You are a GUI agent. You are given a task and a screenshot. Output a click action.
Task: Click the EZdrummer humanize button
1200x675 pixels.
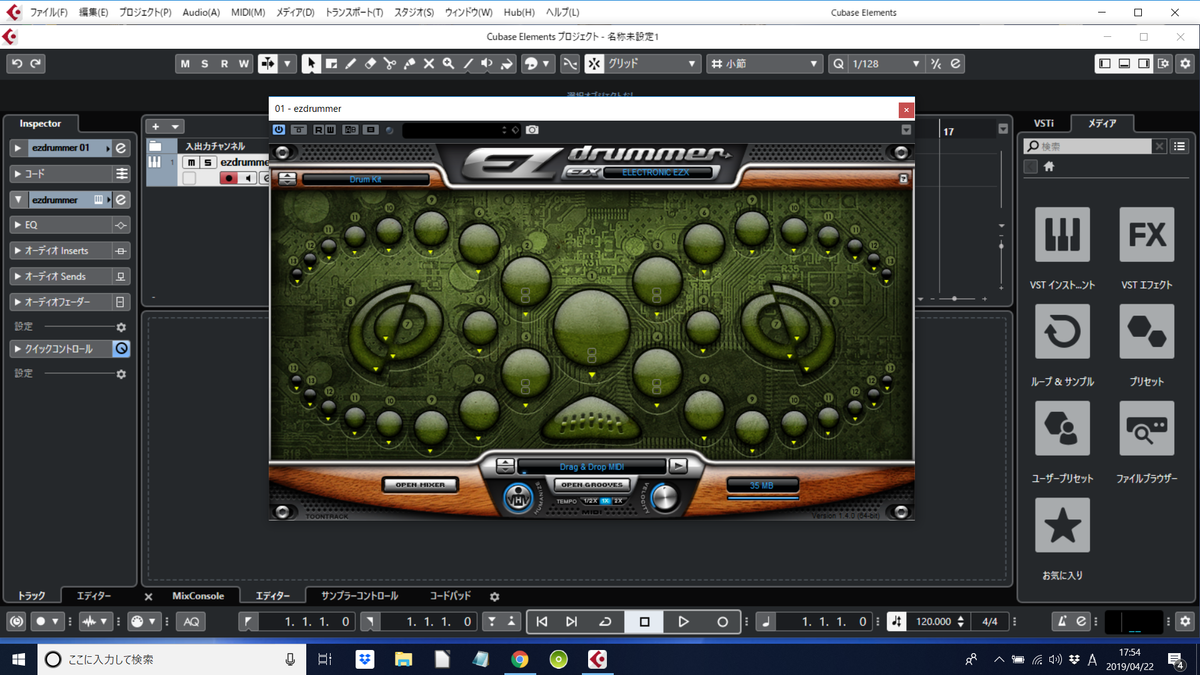point(517,498)
